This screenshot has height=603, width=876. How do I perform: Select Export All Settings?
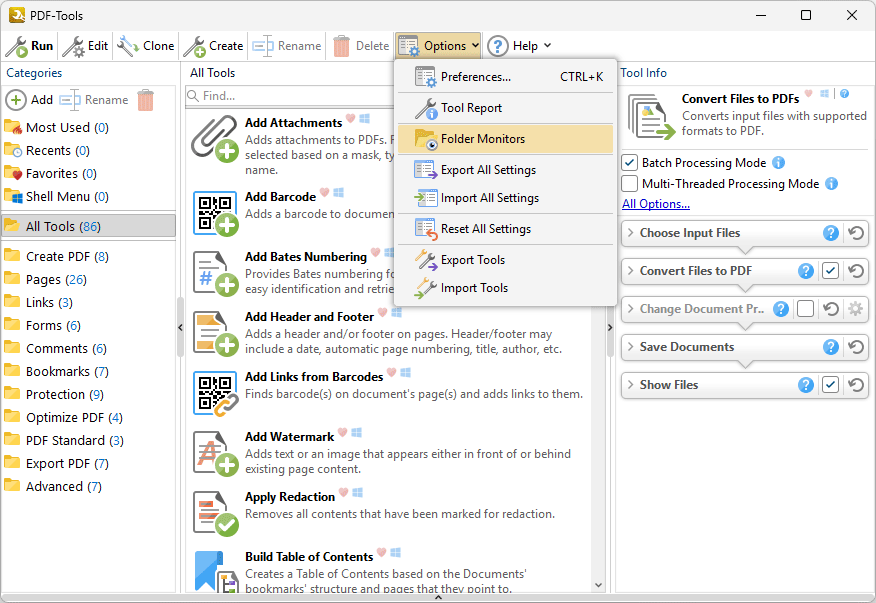coord(506,170)
